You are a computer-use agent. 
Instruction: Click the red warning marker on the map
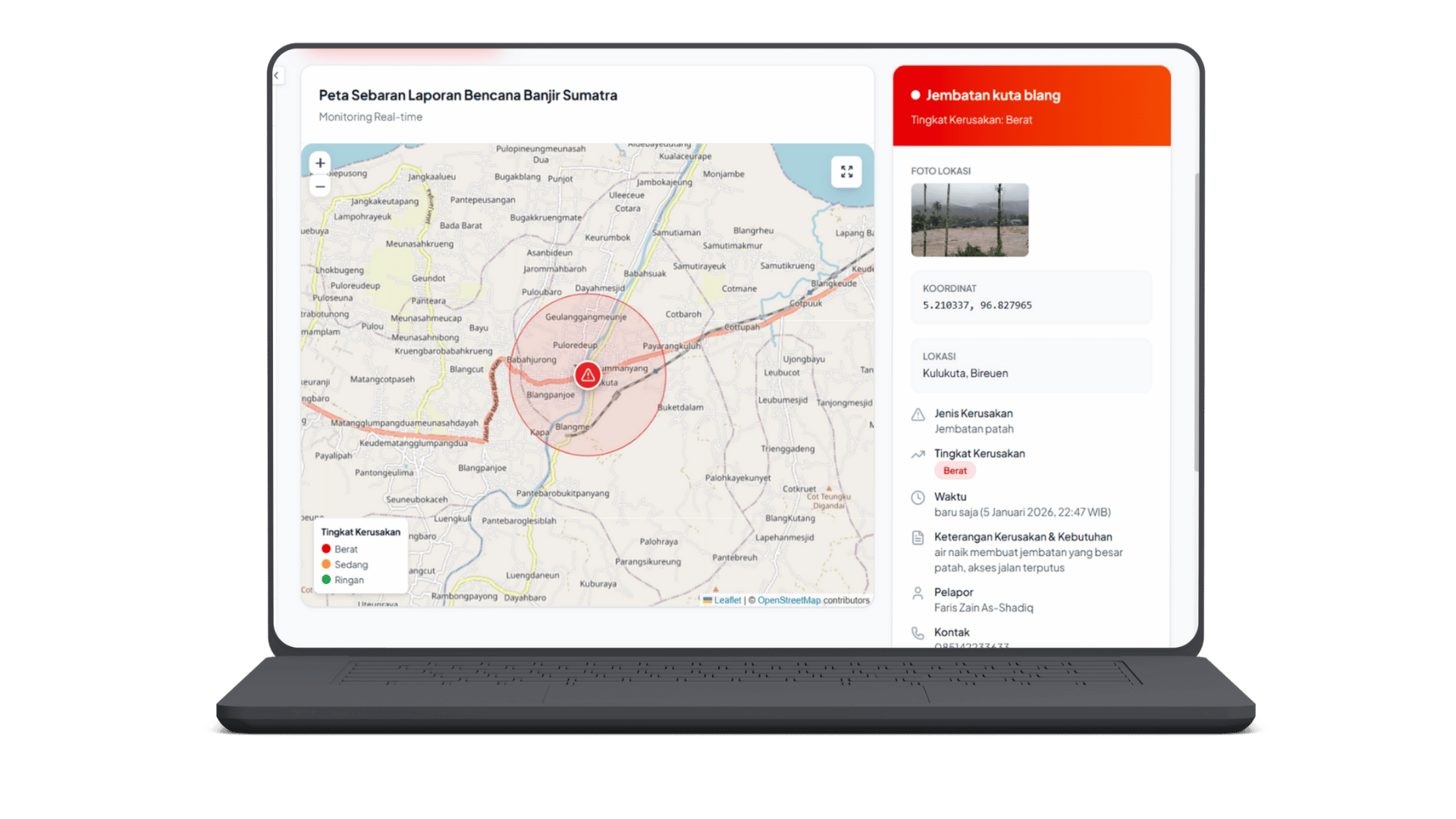pyautogui.click(x=587, y=374)
